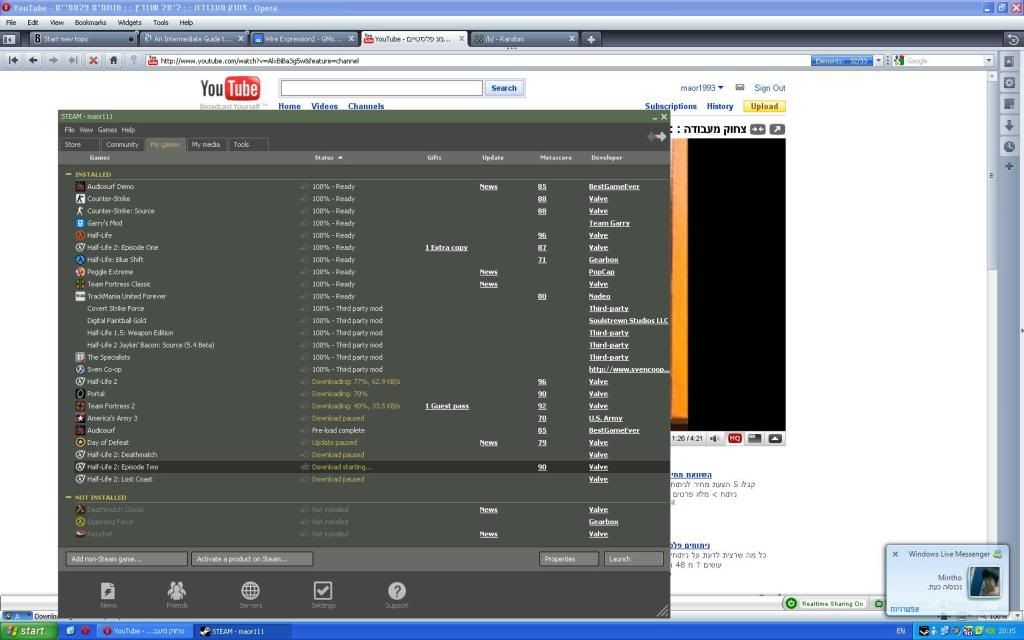This screenshot has width=1024, height=640.
Task: Open the maor1993 account dropdown on YouTube
Action: [702, 88]
